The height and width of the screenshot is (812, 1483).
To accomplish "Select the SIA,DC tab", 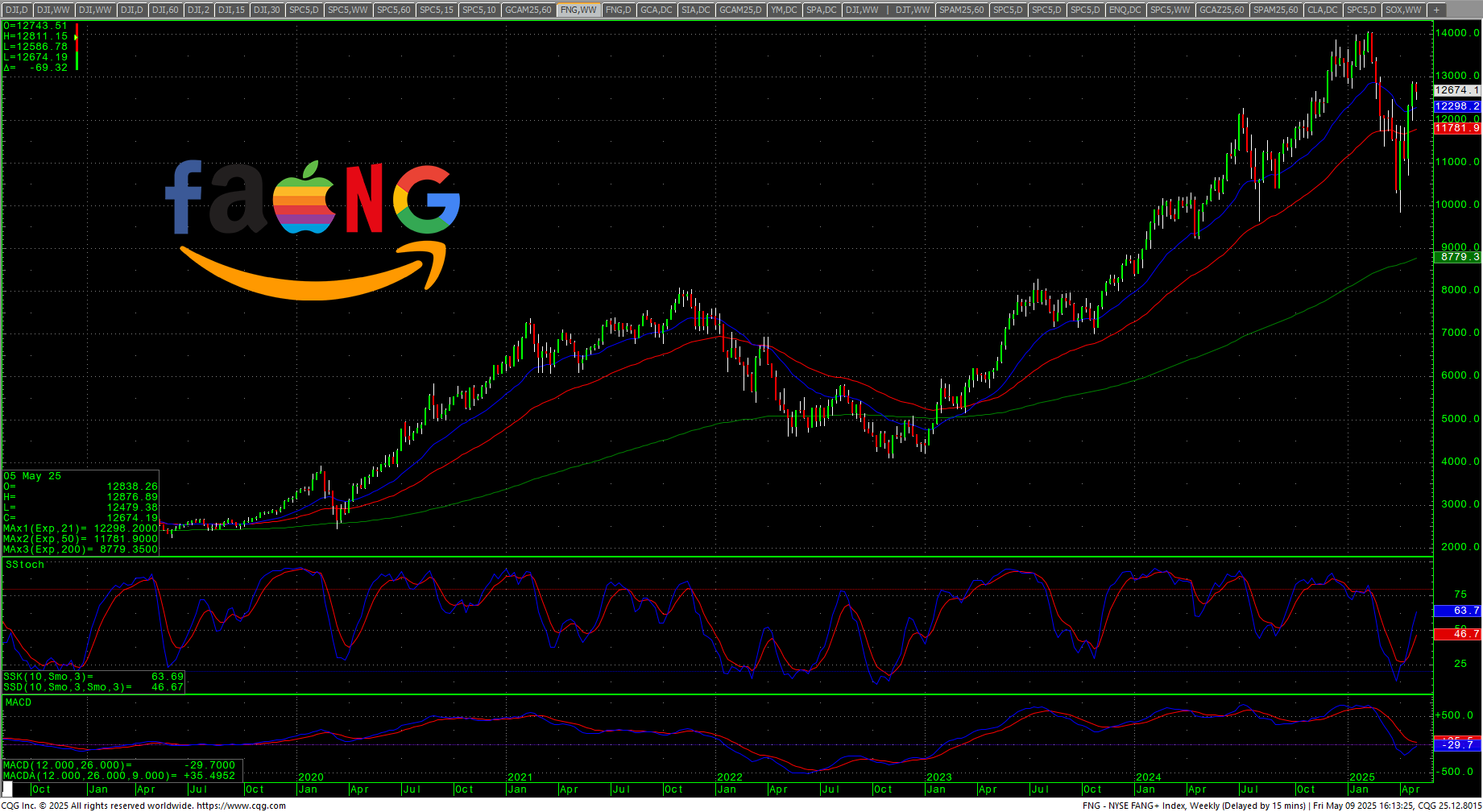I will tap(695, 10).
